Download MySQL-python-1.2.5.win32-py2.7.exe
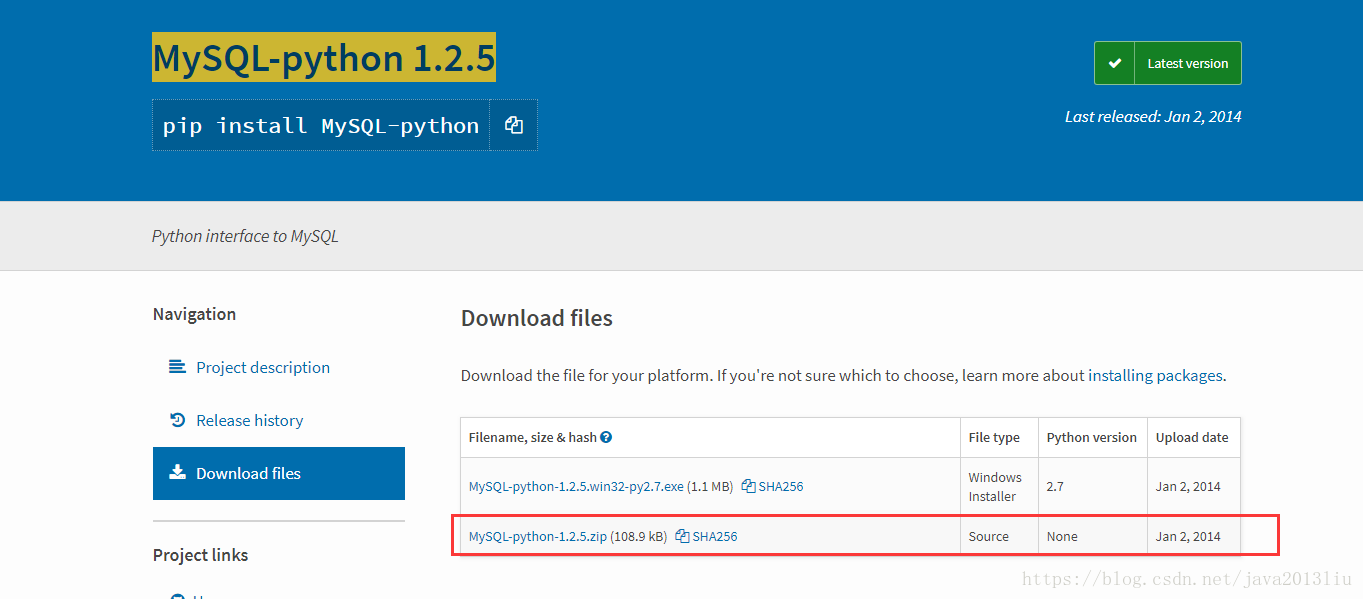 [x=576, y=487]
